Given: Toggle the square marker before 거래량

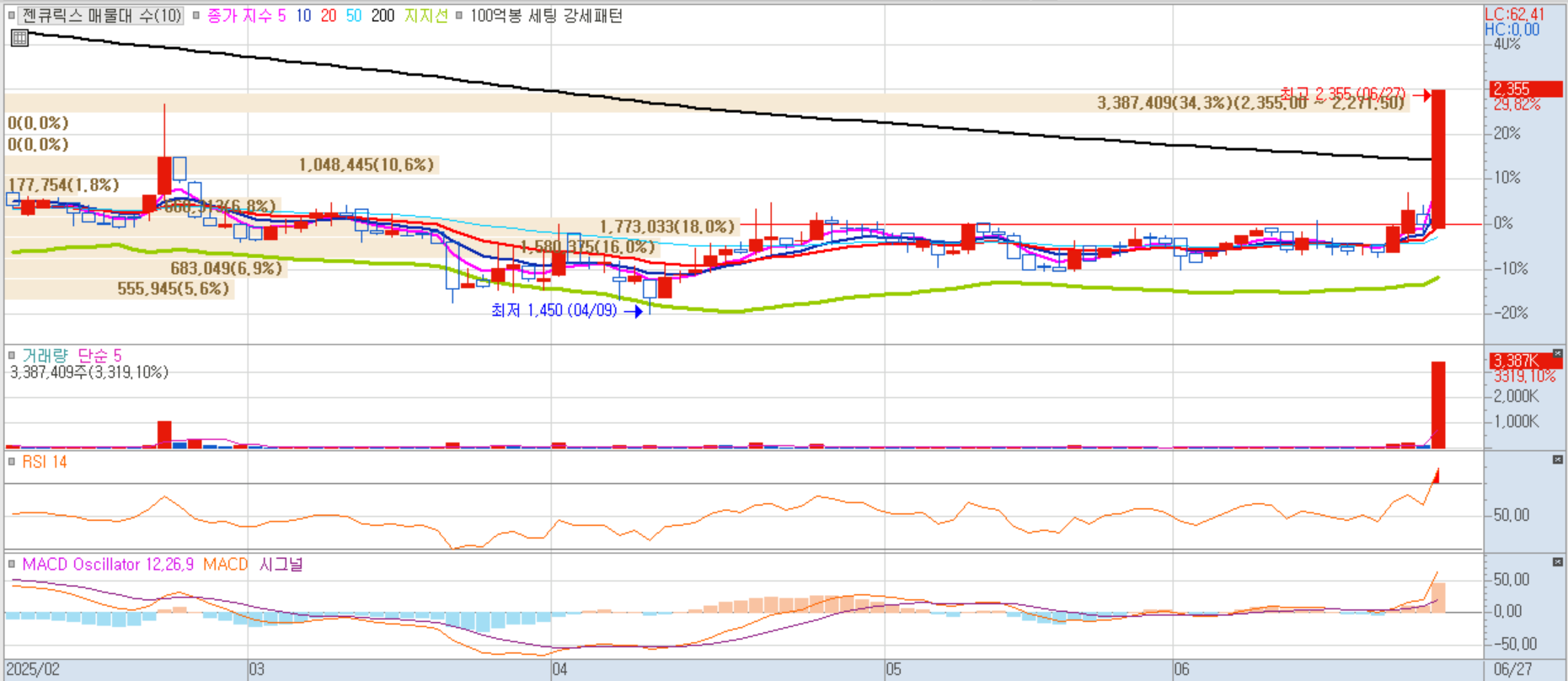Looking at the screenshot, I should 11,356.
